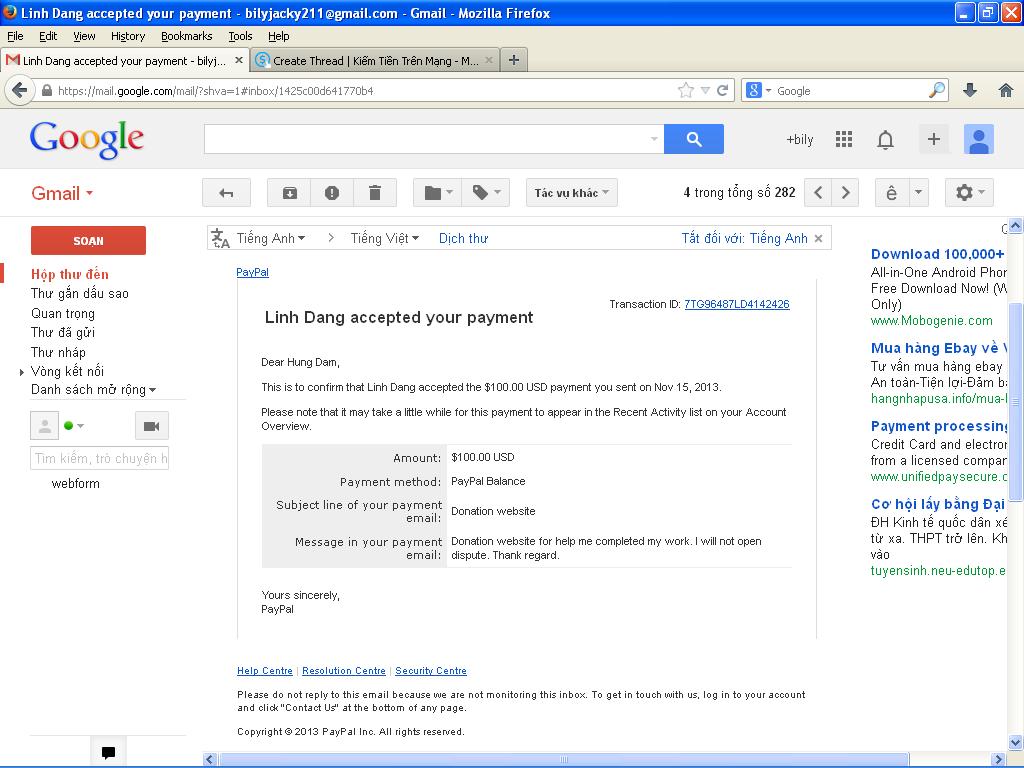This screenshot has width=1024, height=768.
Task: Click the Firefox back arrow button
Action: 20,90
